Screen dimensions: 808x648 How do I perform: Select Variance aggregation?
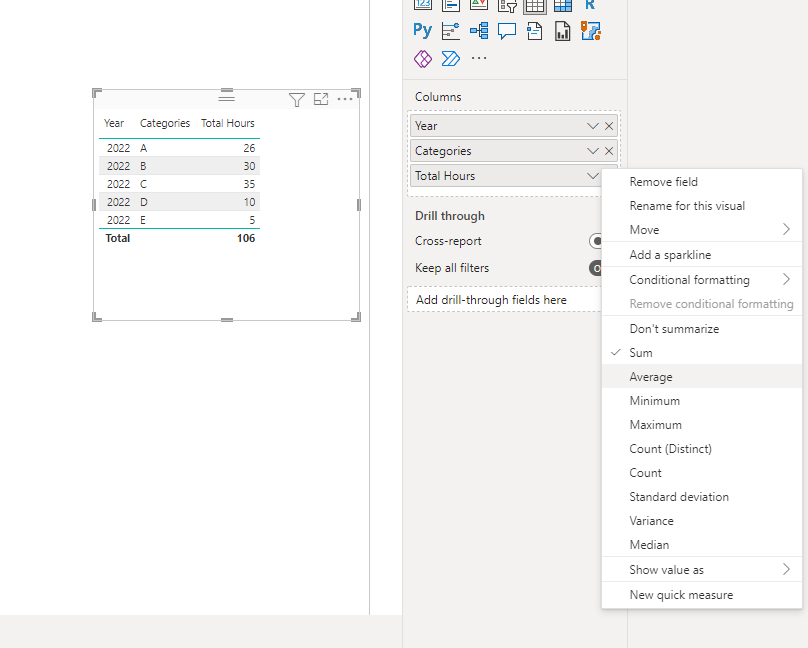[x=702, y=521]
